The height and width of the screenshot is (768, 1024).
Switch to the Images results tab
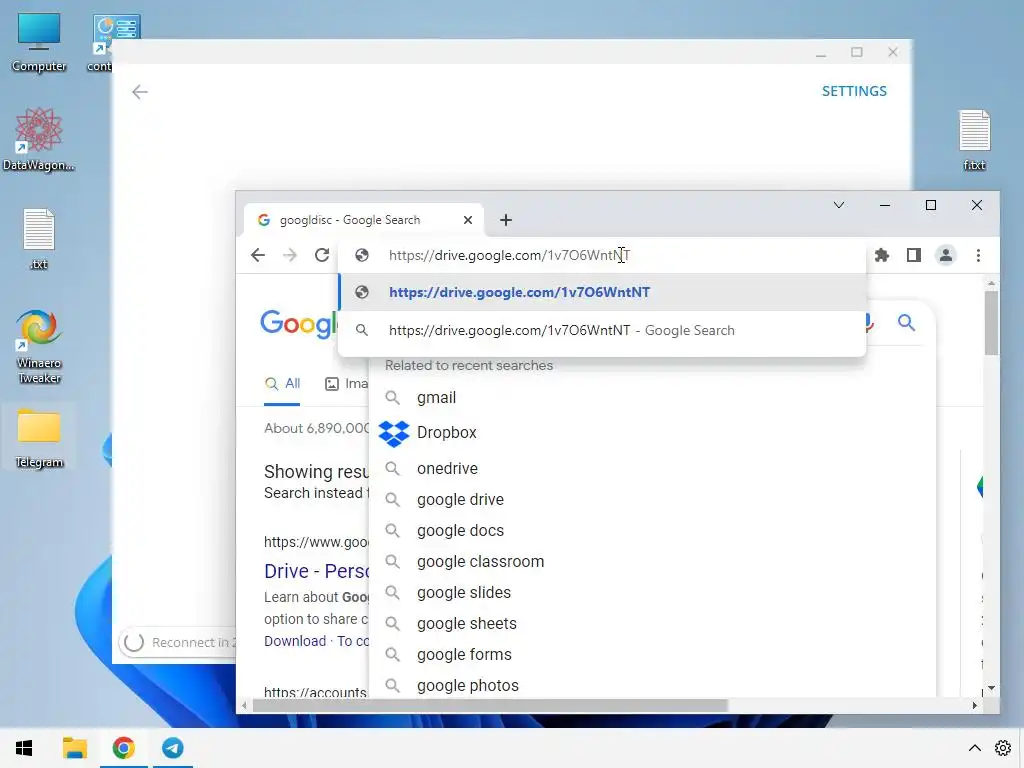click(347, 384)
